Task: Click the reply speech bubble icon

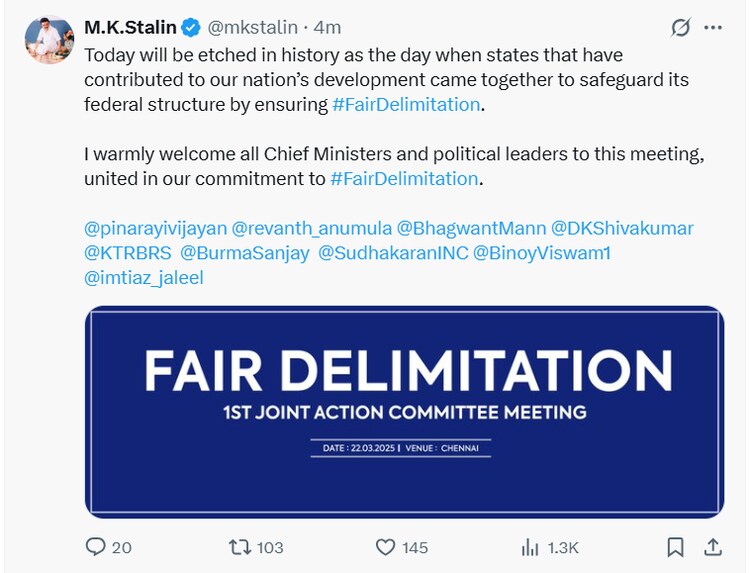Action: click(96, 547)
